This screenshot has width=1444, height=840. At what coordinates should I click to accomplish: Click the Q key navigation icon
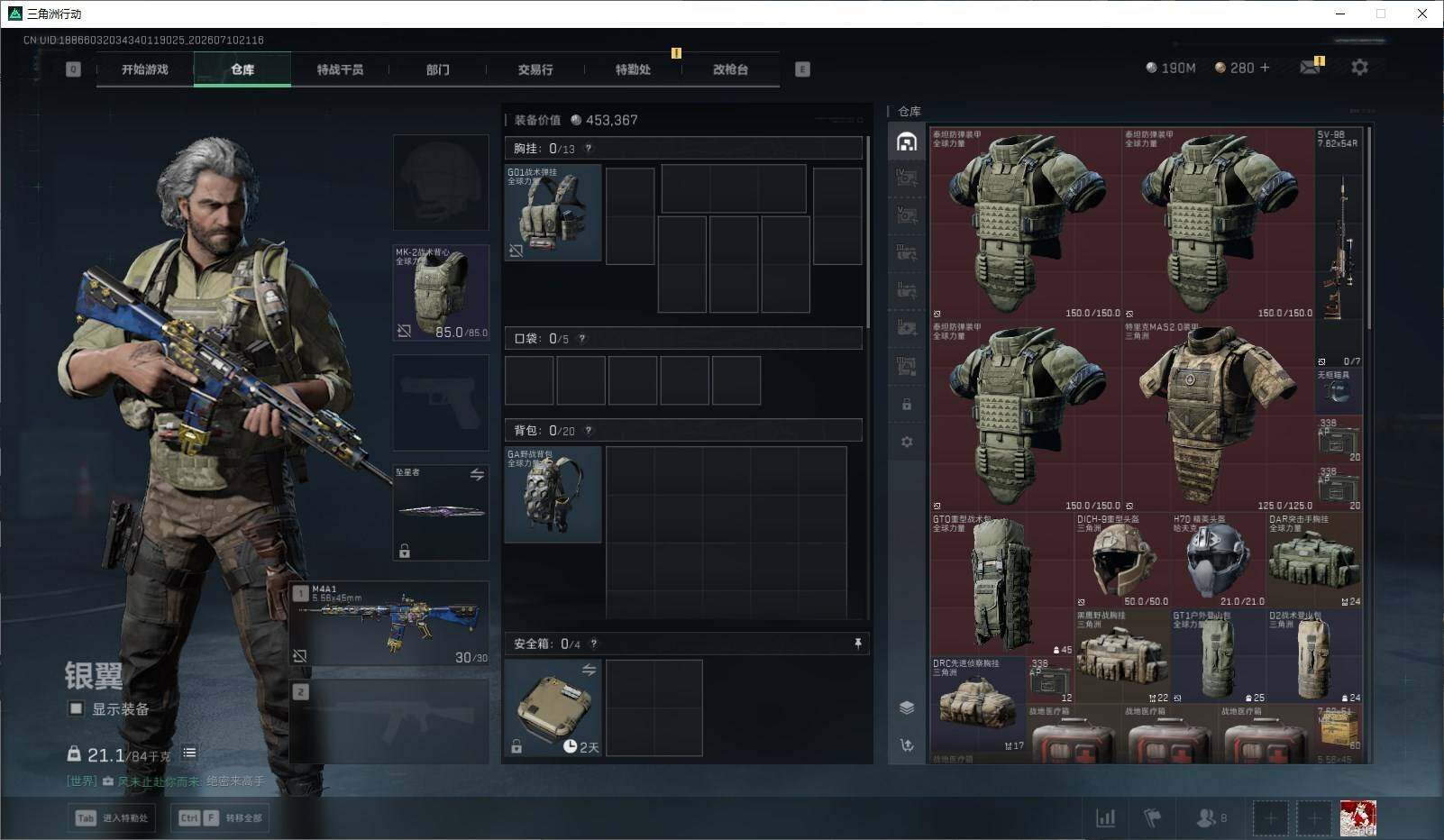click(73, 69)
